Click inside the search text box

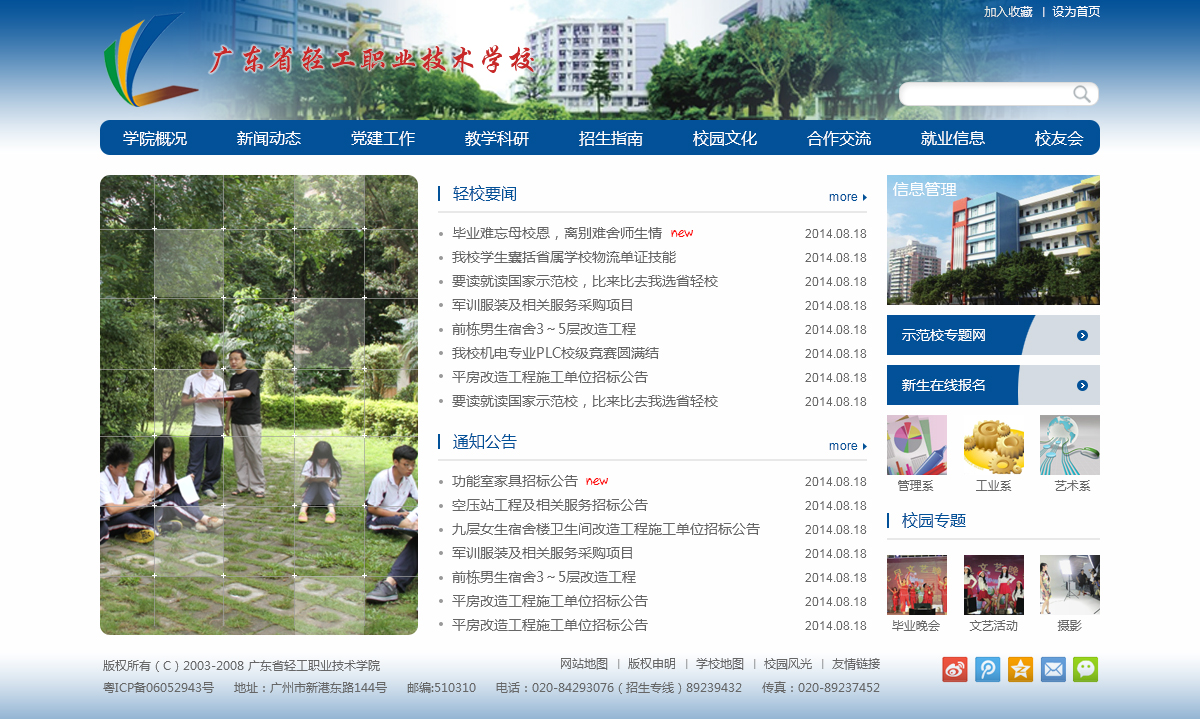tap(985, 94)
